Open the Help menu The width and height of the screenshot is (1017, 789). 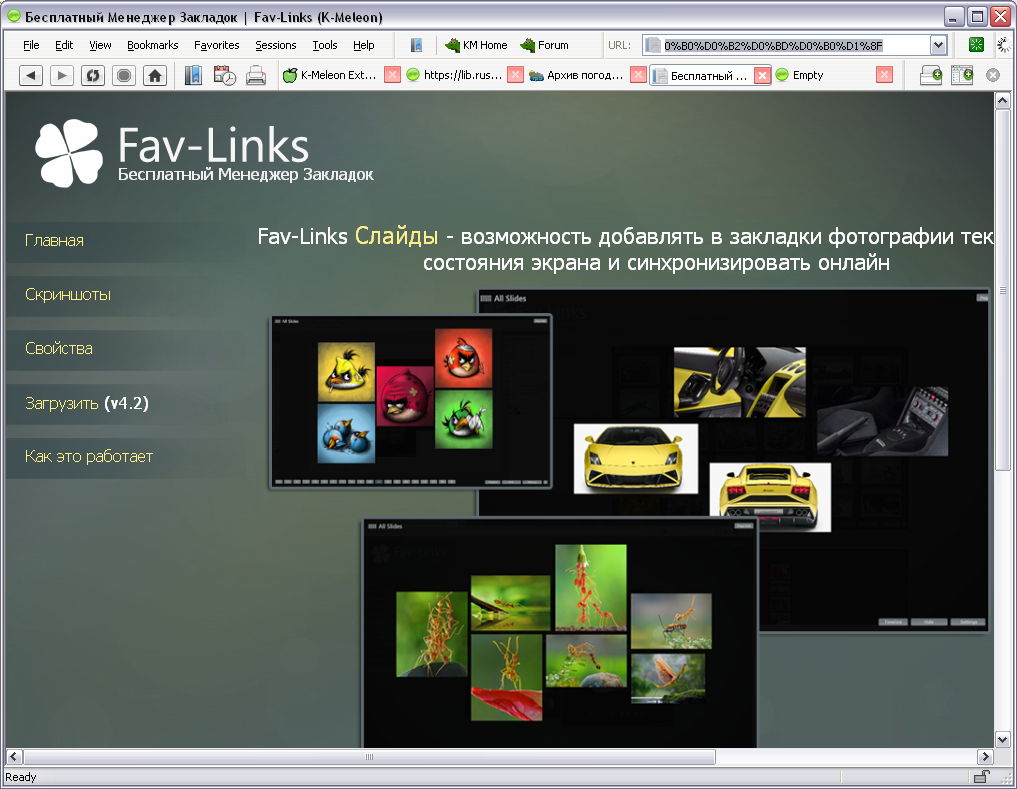[x=364, y=45]
